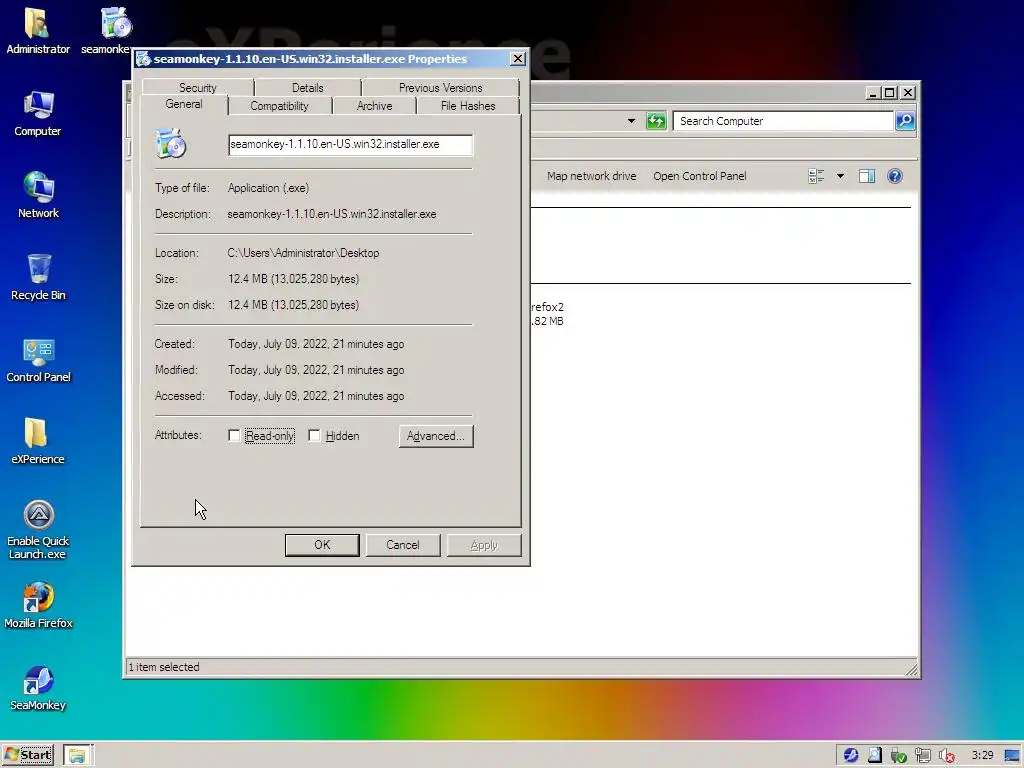Switch to the Compatibility tab
The width and height of the screenshot is (1024, 768).
[280, 106]
